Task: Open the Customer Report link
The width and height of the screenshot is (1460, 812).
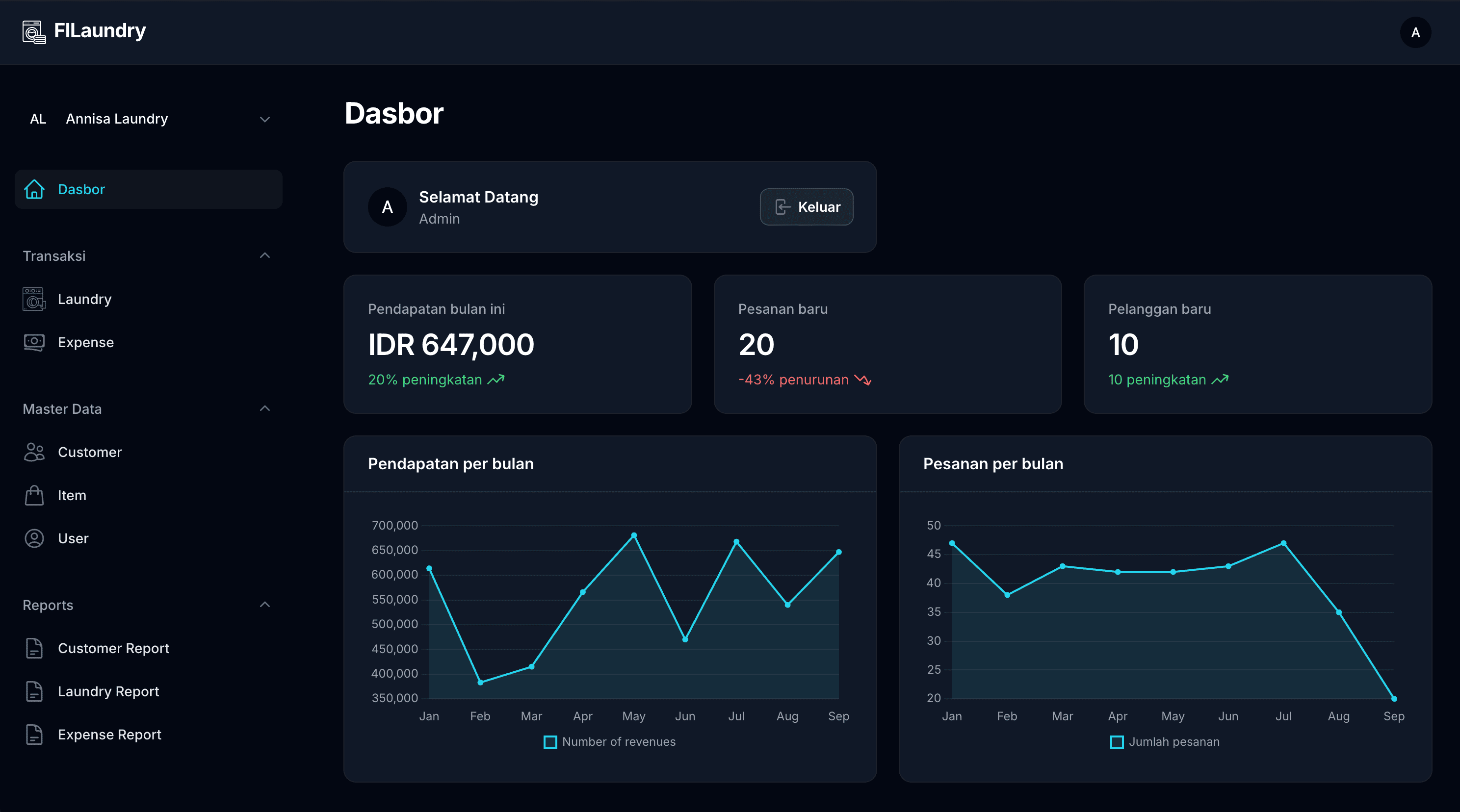Action: (x=149, y=648)
